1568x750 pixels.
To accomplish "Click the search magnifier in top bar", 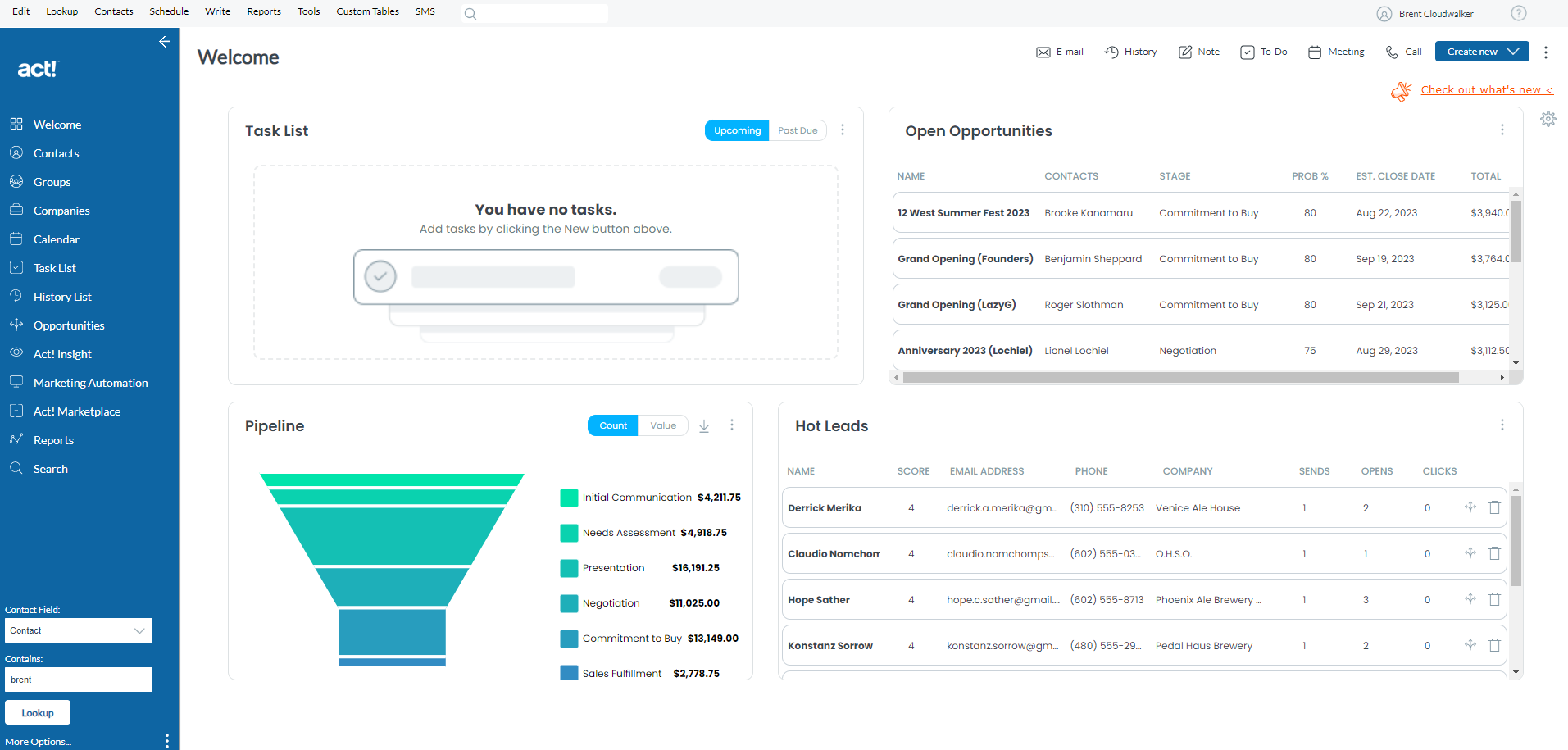I will coord(470,14).
